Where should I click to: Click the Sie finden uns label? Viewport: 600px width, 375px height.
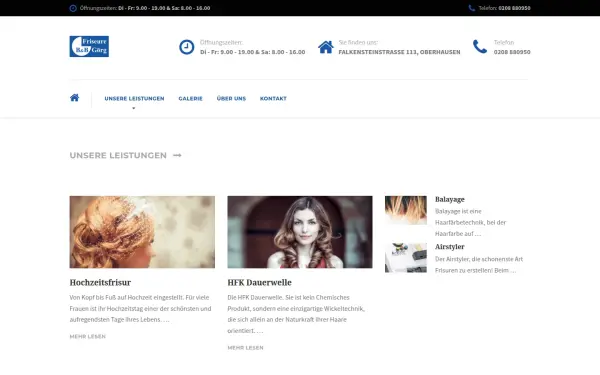[x=358, y=42]
